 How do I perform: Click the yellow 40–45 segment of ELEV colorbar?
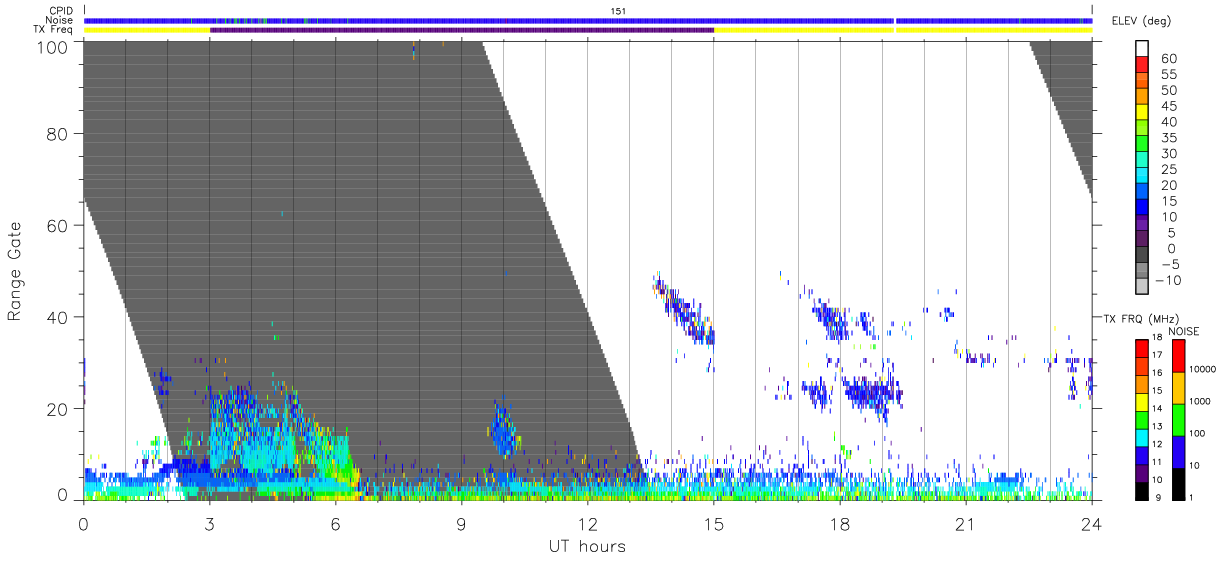tap(1143, 113)
